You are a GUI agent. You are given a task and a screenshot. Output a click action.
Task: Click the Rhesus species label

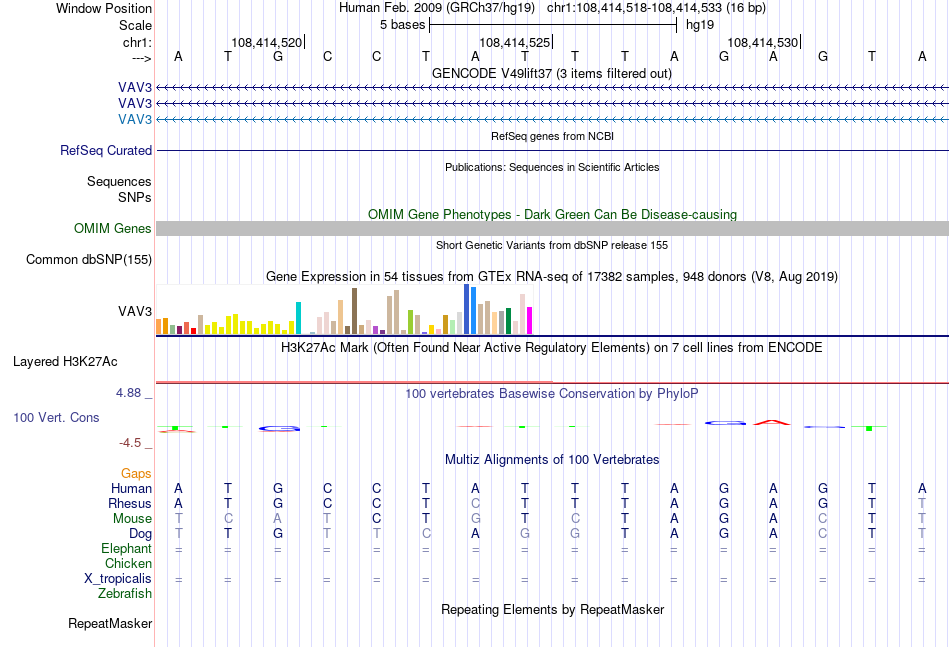[x=130, y=504]
